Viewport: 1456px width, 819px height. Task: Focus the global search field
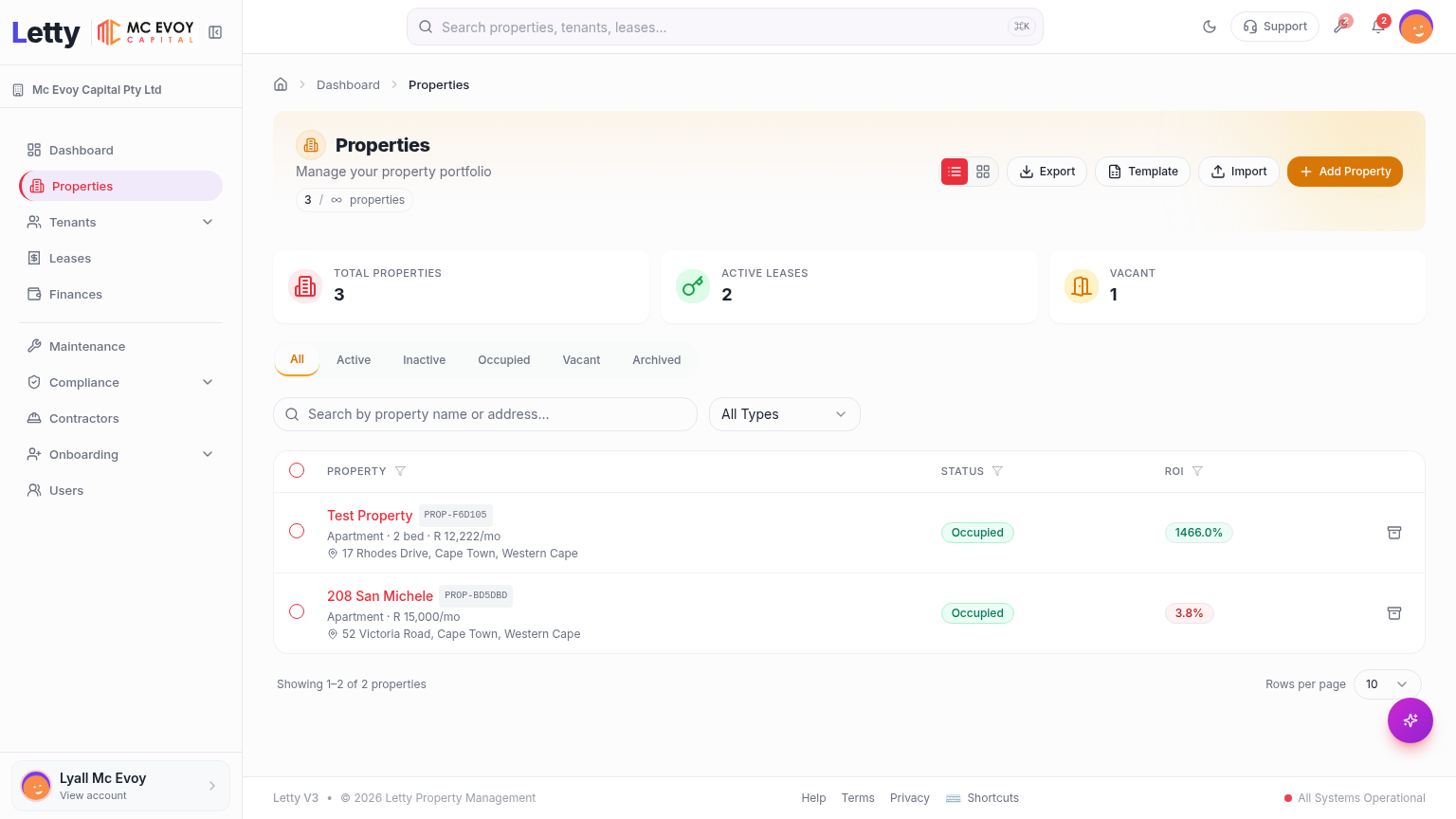tap(725, 27)
